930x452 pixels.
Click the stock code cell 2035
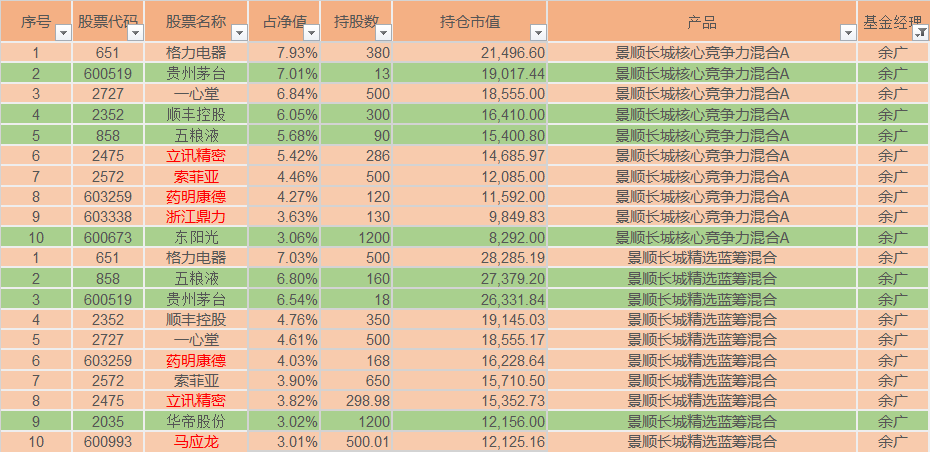pyautogui.click(x=108, y=421)
